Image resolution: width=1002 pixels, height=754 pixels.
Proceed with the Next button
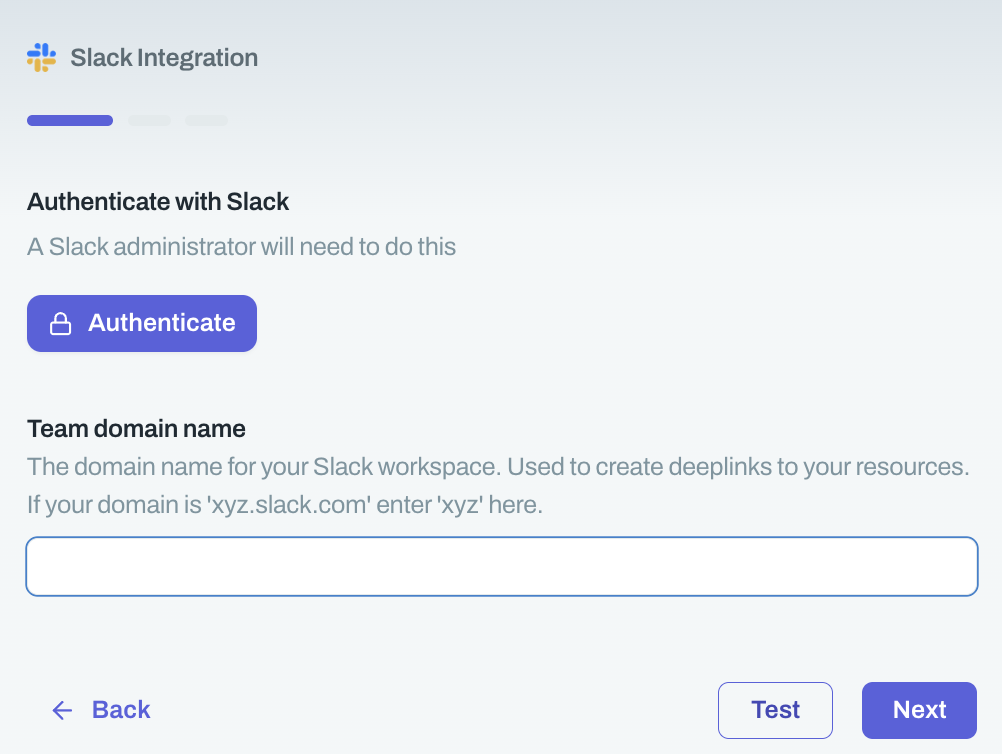[919, 710]
